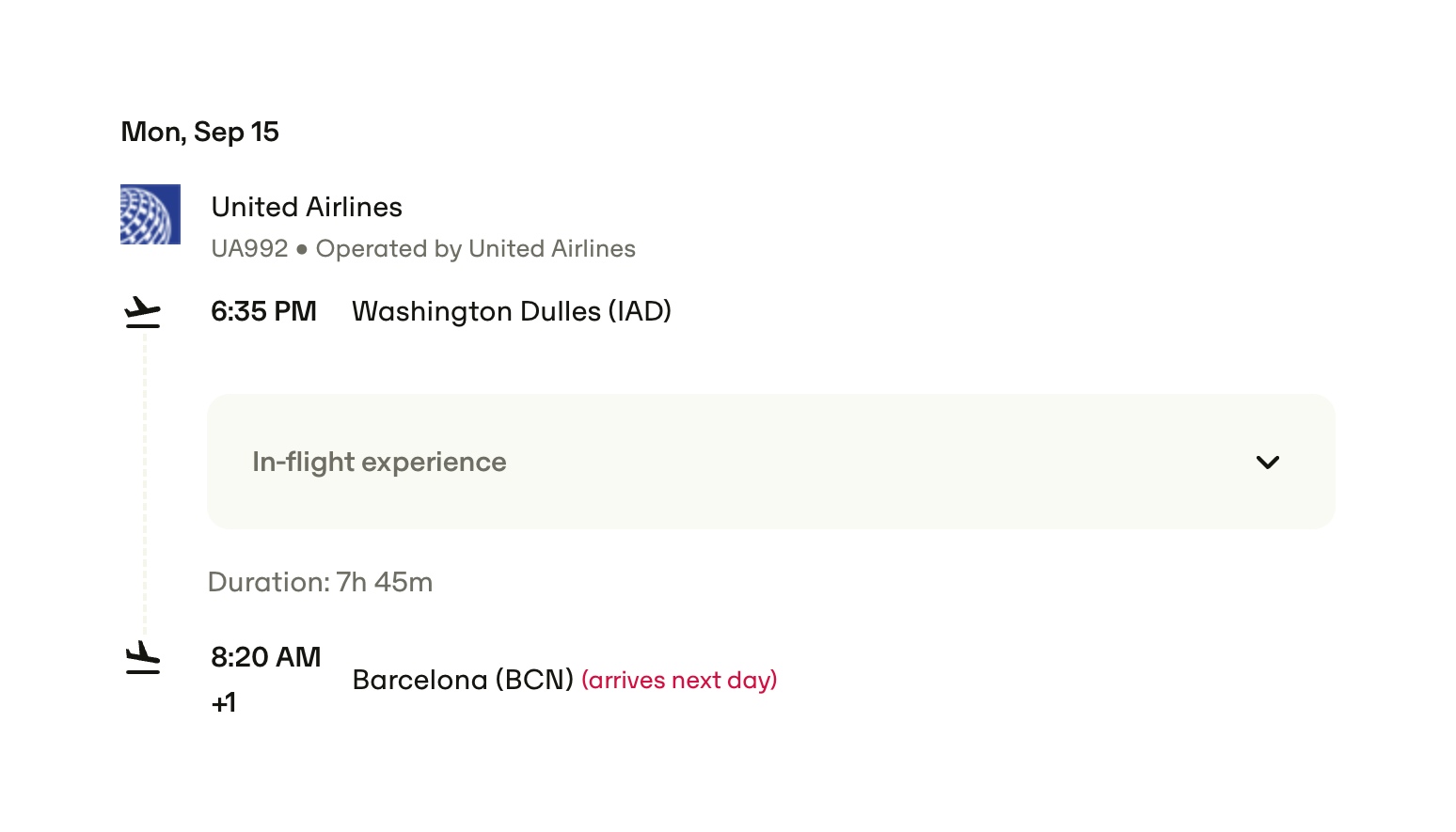Select Barcelona (BCN) destination

click(x=463, y=680)
